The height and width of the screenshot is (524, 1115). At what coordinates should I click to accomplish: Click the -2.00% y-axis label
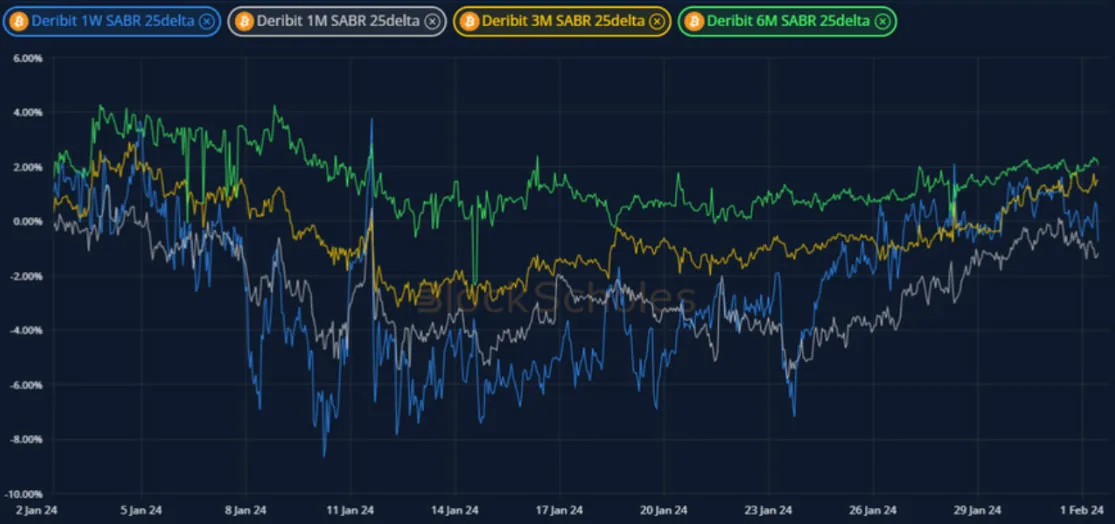click(x=27, y=276)
